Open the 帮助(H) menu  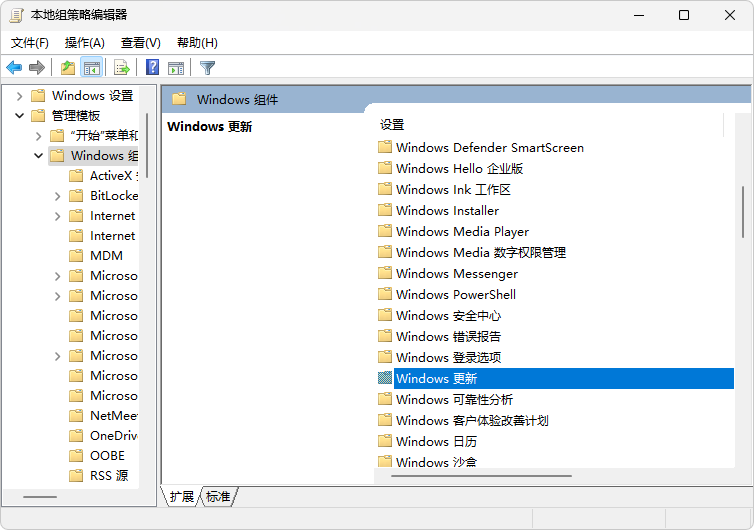pos(197,43)
